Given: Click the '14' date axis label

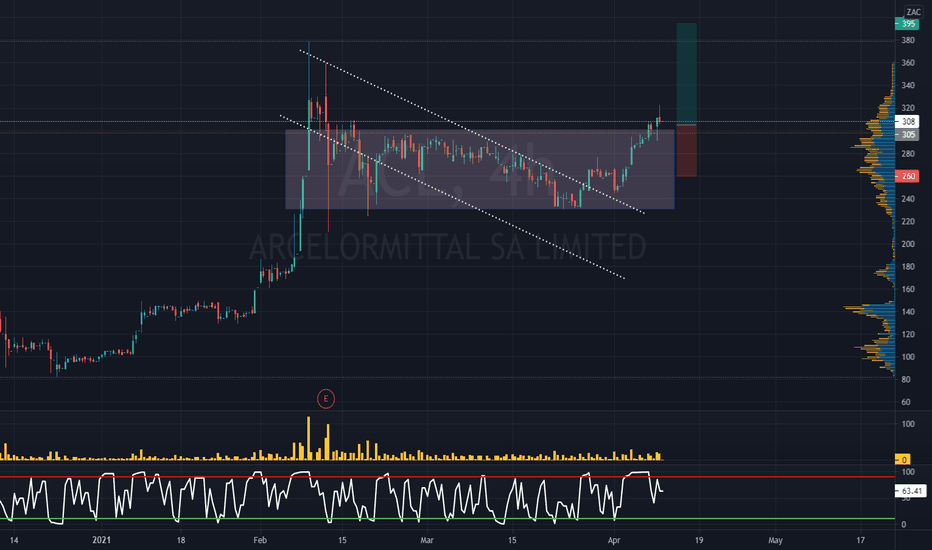Looking at the screenshot, I should click(14, 540).
